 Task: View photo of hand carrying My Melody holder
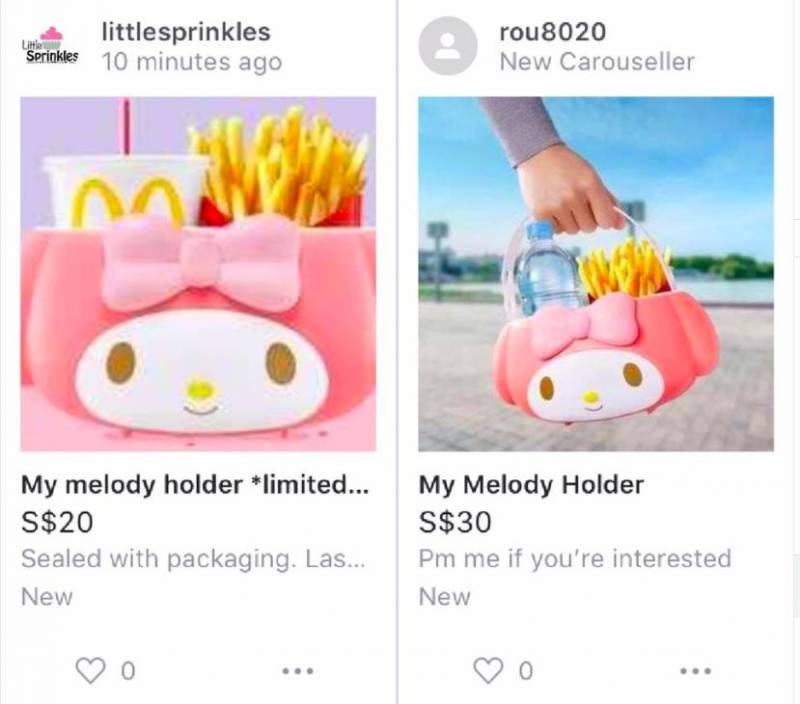(x=596, y=274)
